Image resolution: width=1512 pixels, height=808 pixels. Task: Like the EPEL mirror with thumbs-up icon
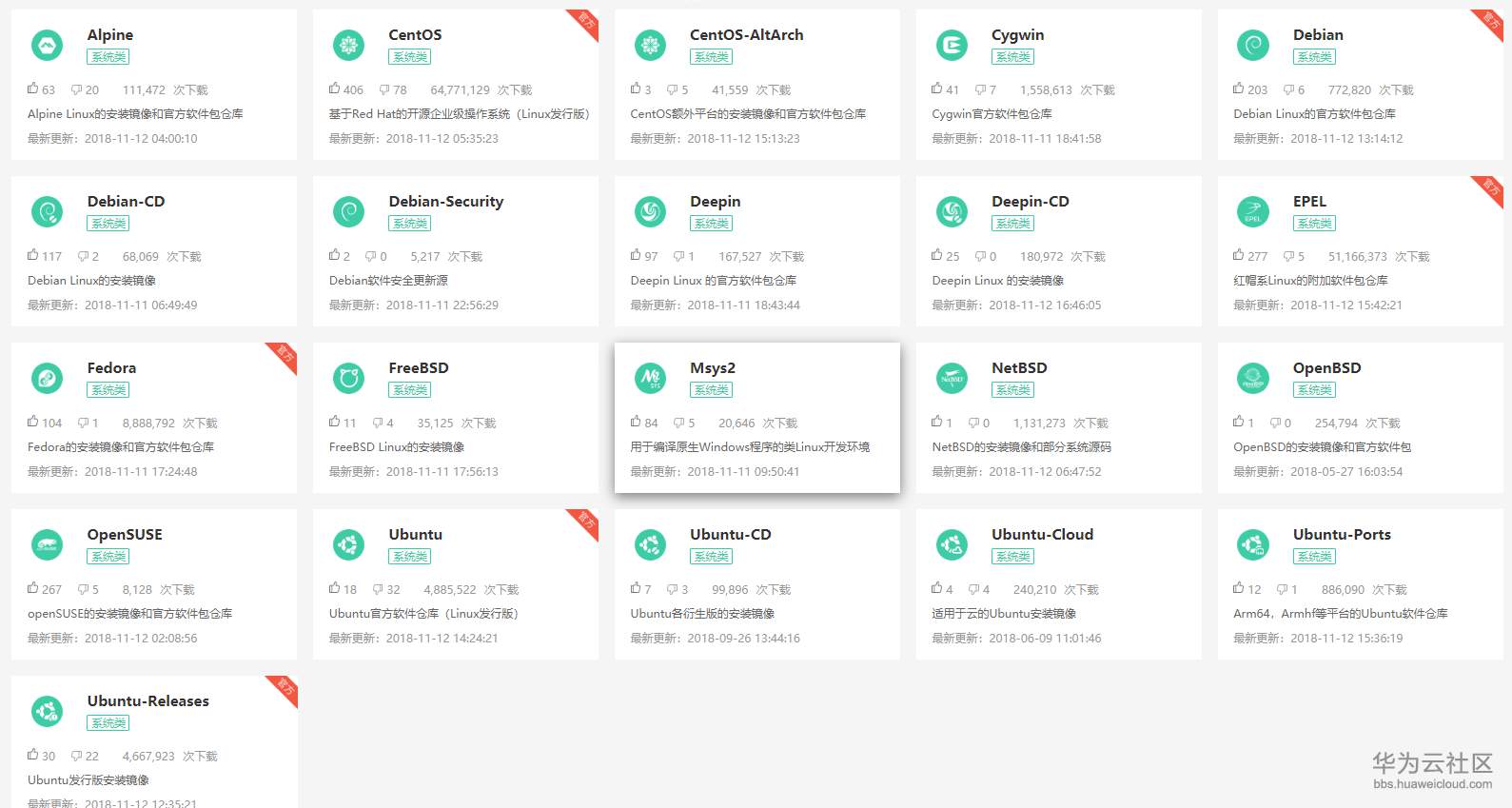click(1239, 255)
